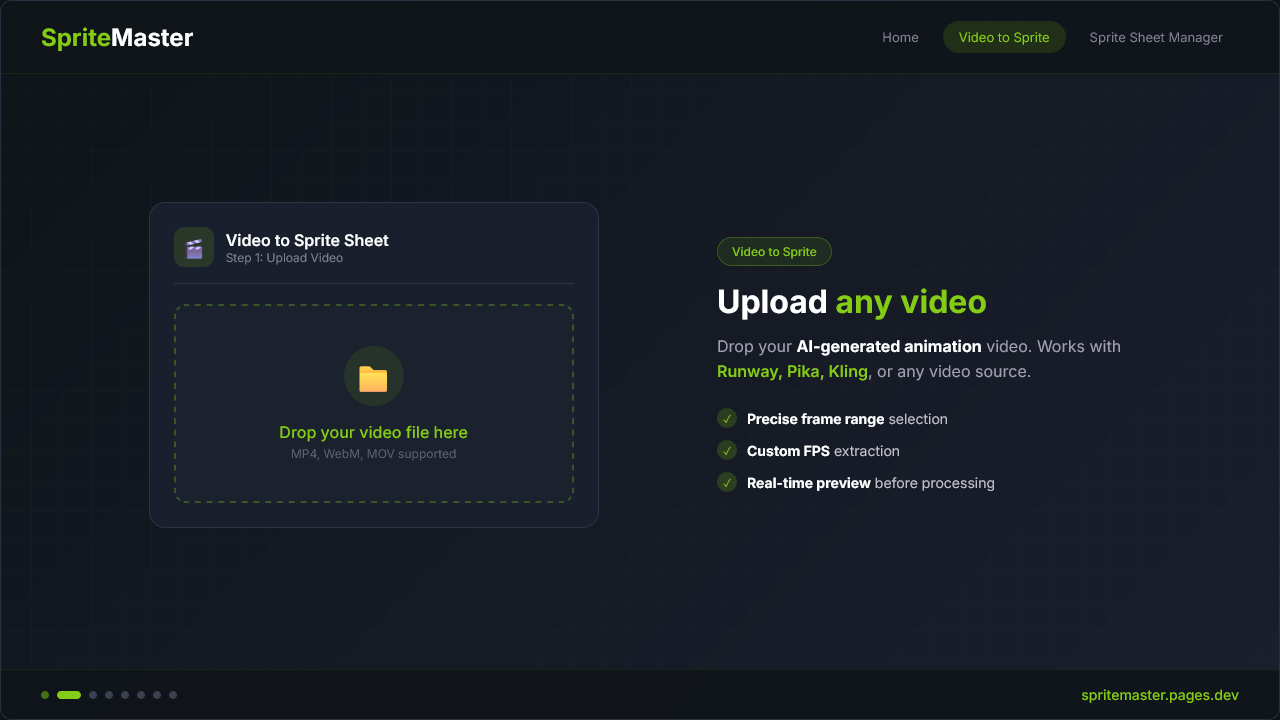
Task: Click the green Video to Sprite badge
Action: pyautogui.click(x=774, y=251)
